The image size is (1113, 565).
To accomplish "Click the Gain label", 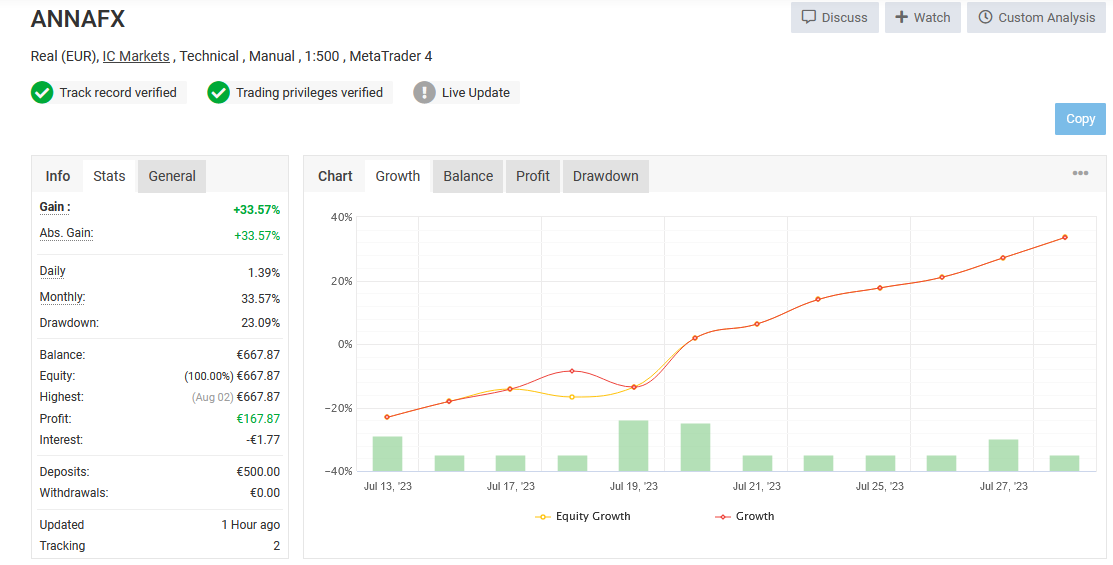I will coord(55,207).
